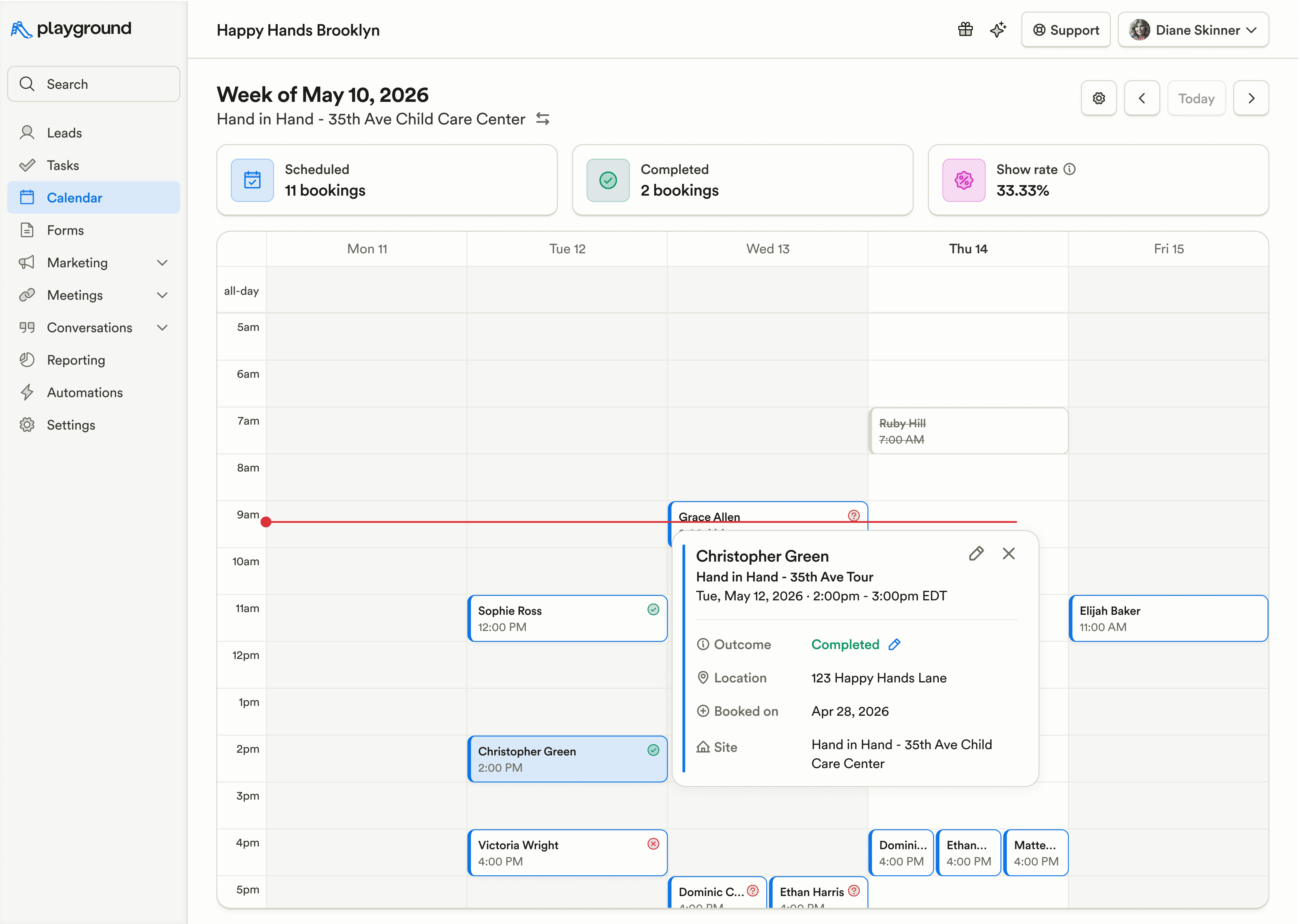Open Thursday's Matte... 4:00 PM booking

[x=1036, y=853]
